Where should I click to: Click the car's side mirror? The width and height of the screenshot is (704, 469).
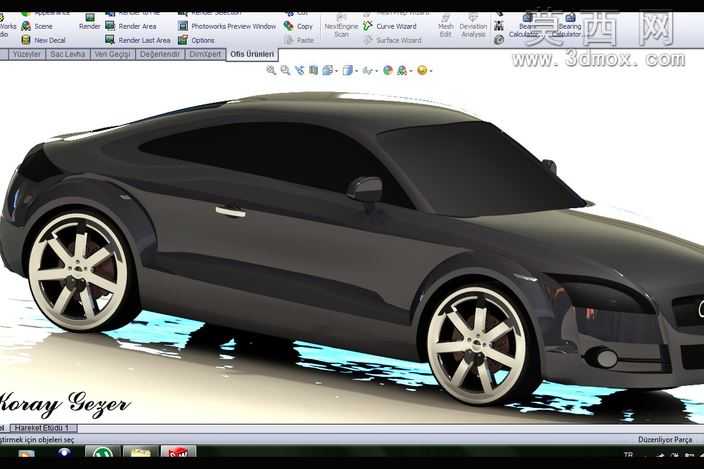[365, 189]
